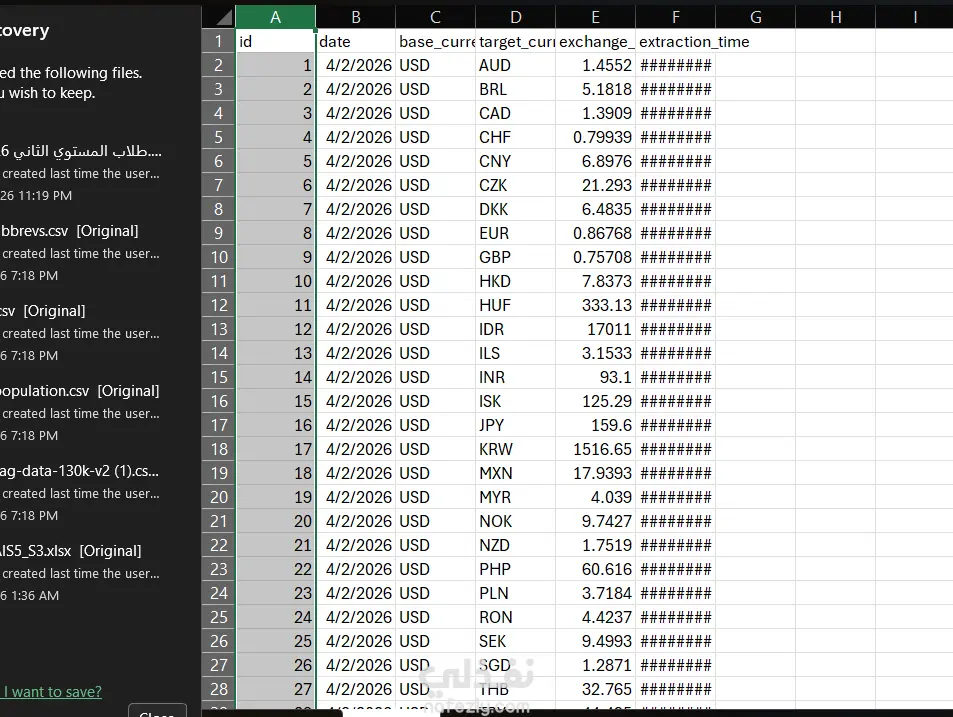Select column A header
Viewport: 953px width, 717px height.
click(x=275, y=17)
